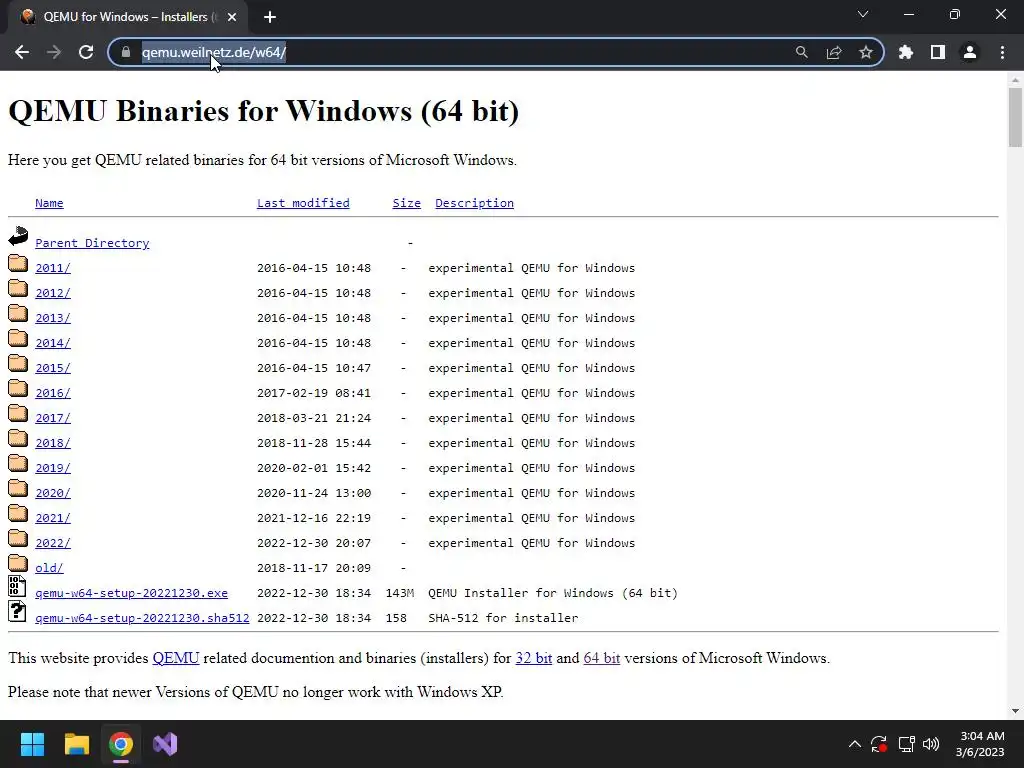The height and width of the screenshot is (768, 1024).
Task: Click Chrome icon in taskbar
Action: [x=121, y=744]
